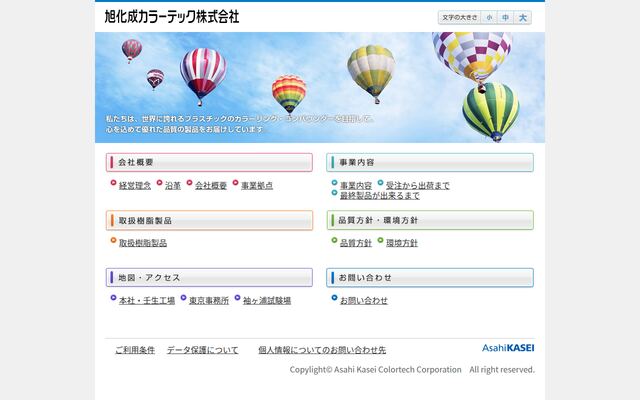Open the 会社概要 section header
Viewport: 640px width, 400px height.
[x=209, y=162]
